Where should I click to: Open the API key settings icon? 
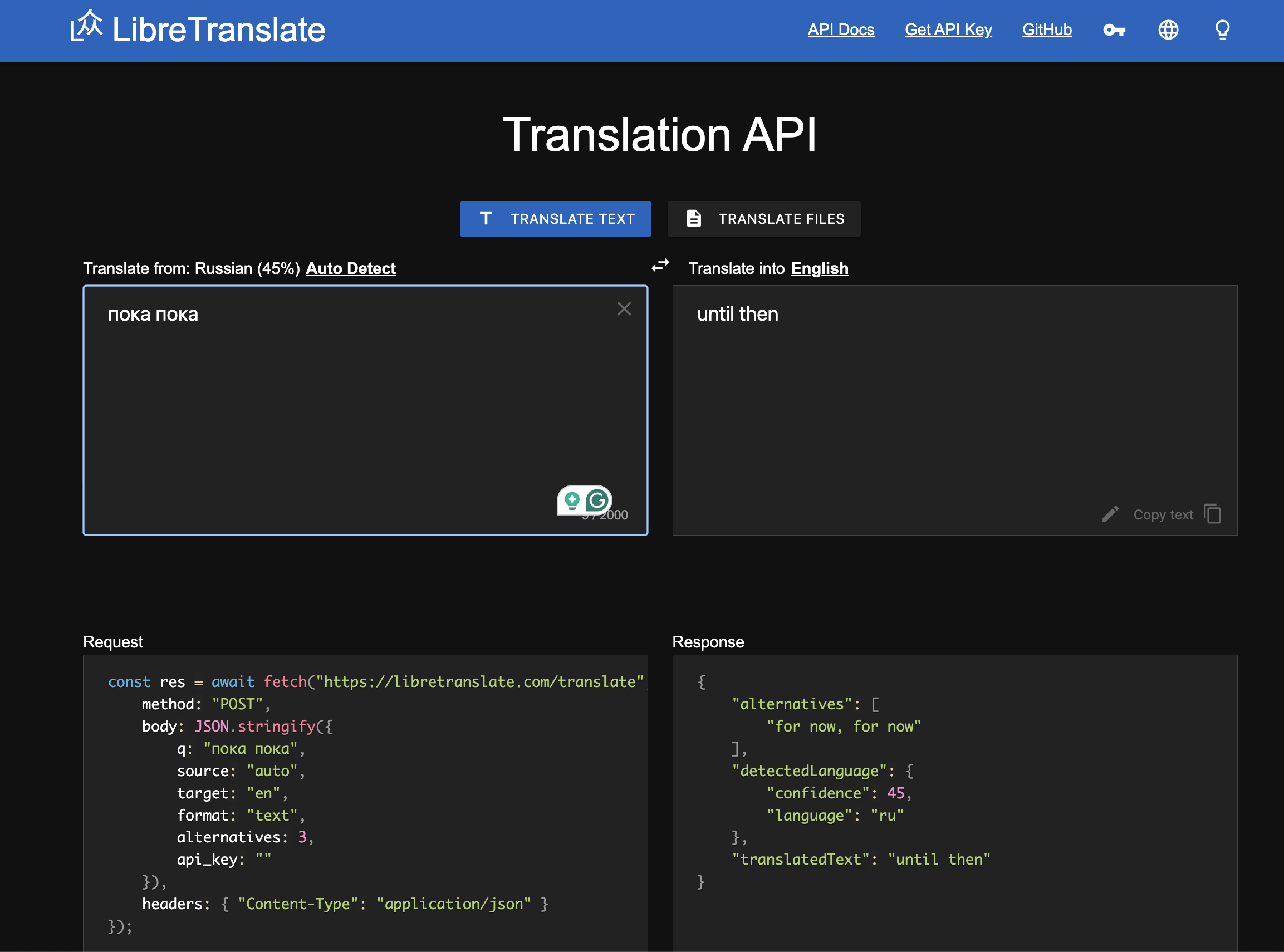click(1114, 30)
